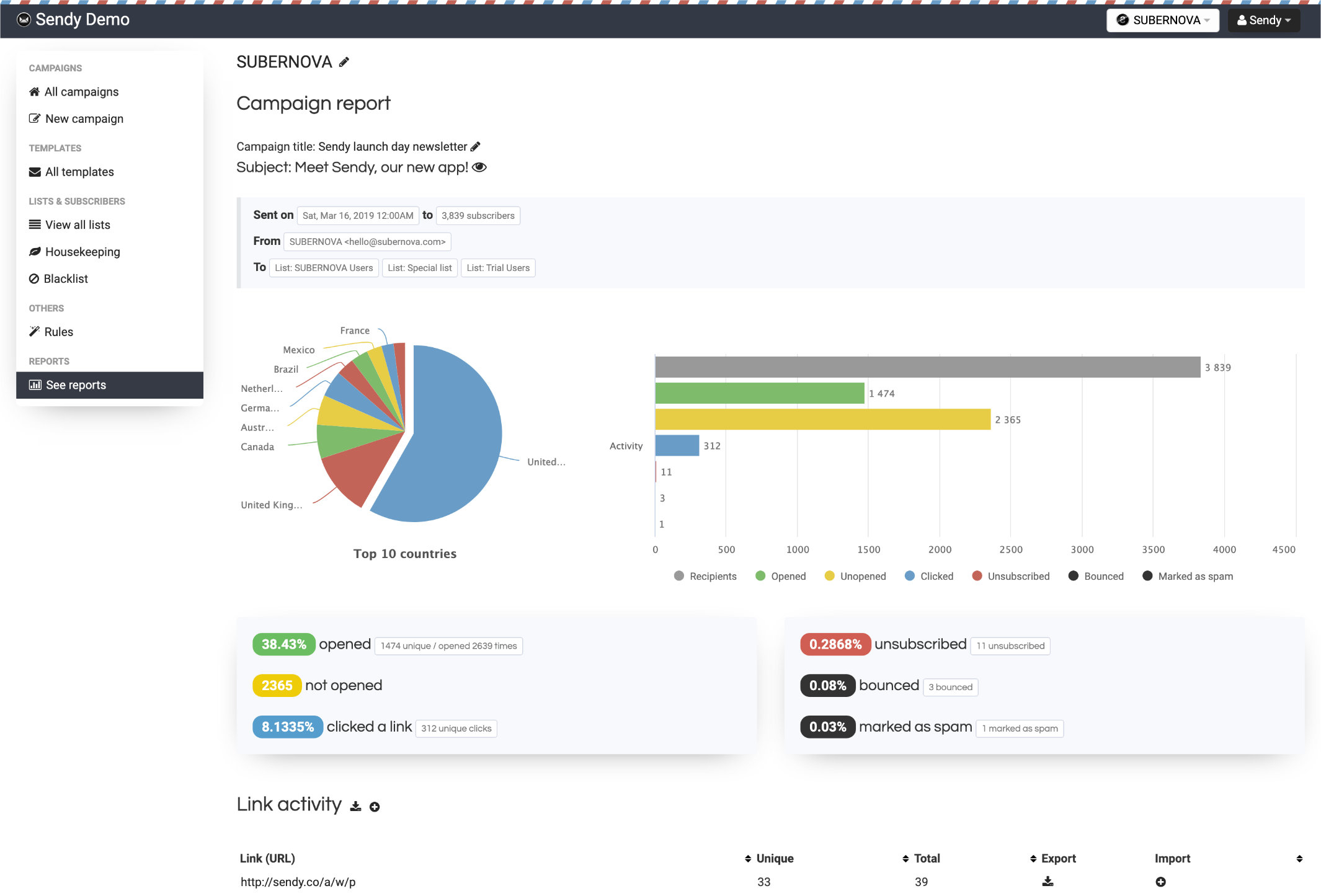This screenshot has height=896, width=1321.
Task: Toggle SUBERNOVA brand name edit pencil
Action: [x=347, y=62]
